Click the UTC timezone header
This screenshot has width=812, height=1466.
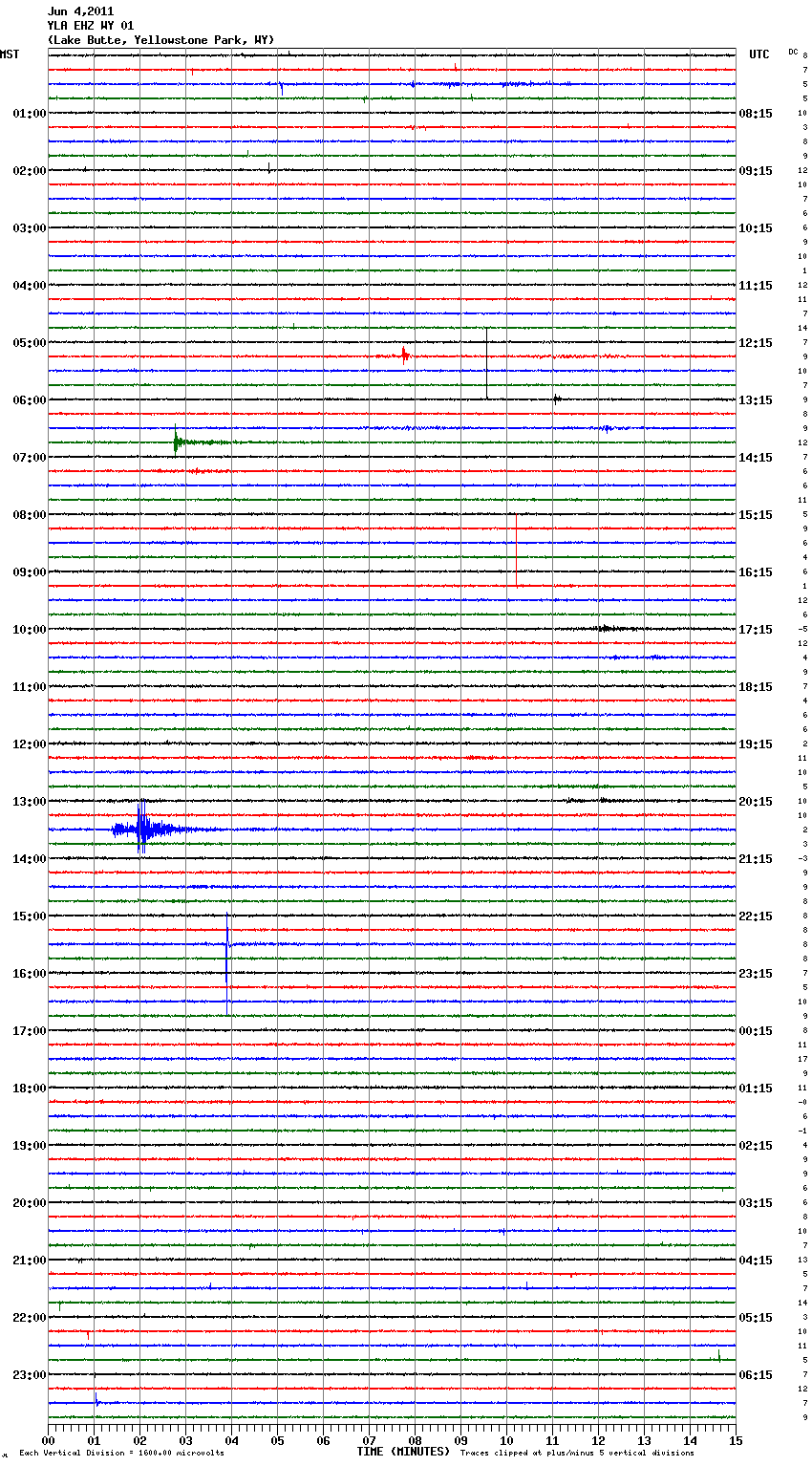[x=759, y=54]
